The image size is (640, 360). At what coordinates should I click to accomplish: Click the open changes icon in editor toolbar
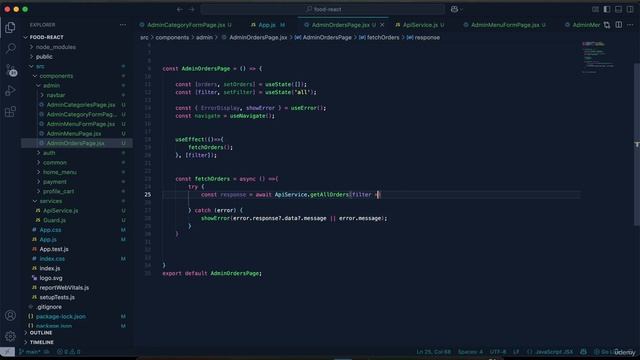[x=607, y=25]
